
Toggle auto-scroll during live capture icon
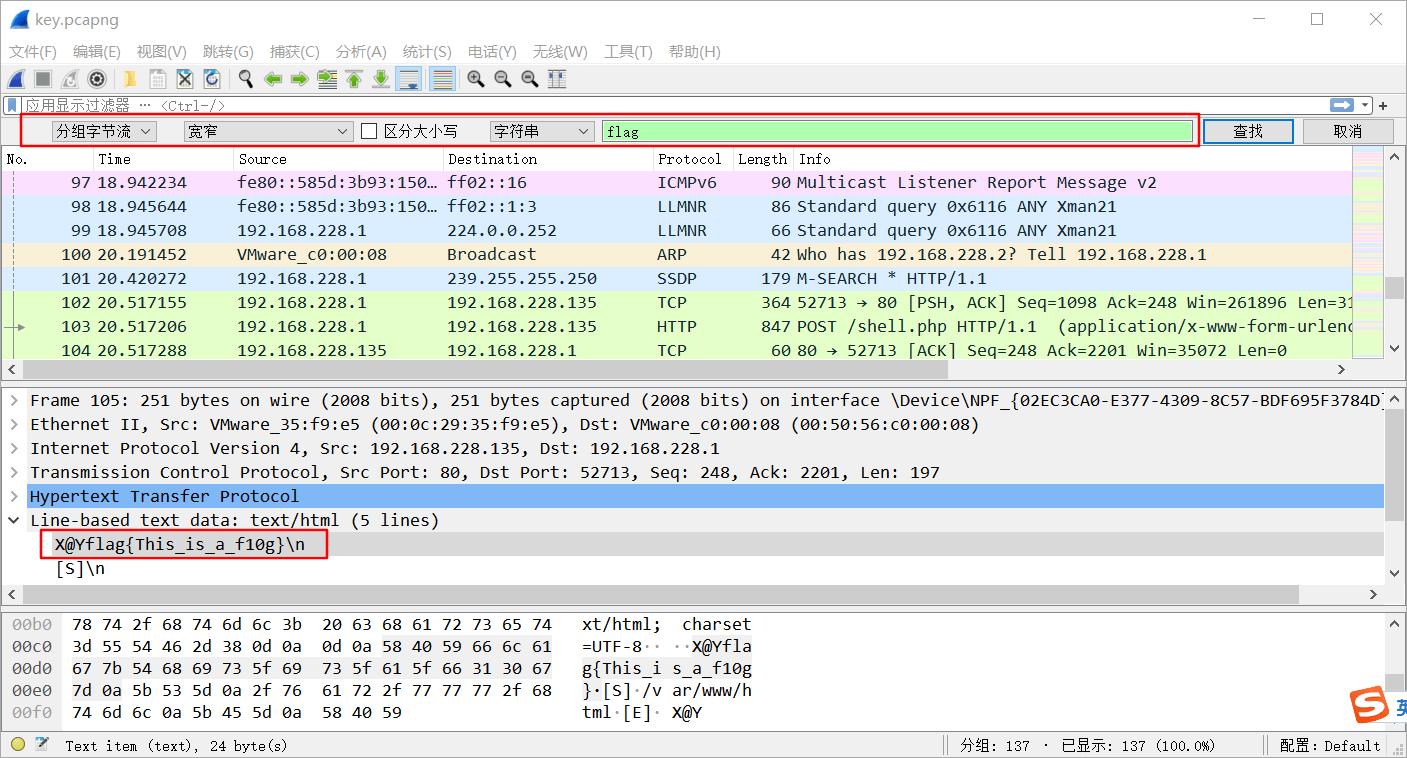pos(408,79)
